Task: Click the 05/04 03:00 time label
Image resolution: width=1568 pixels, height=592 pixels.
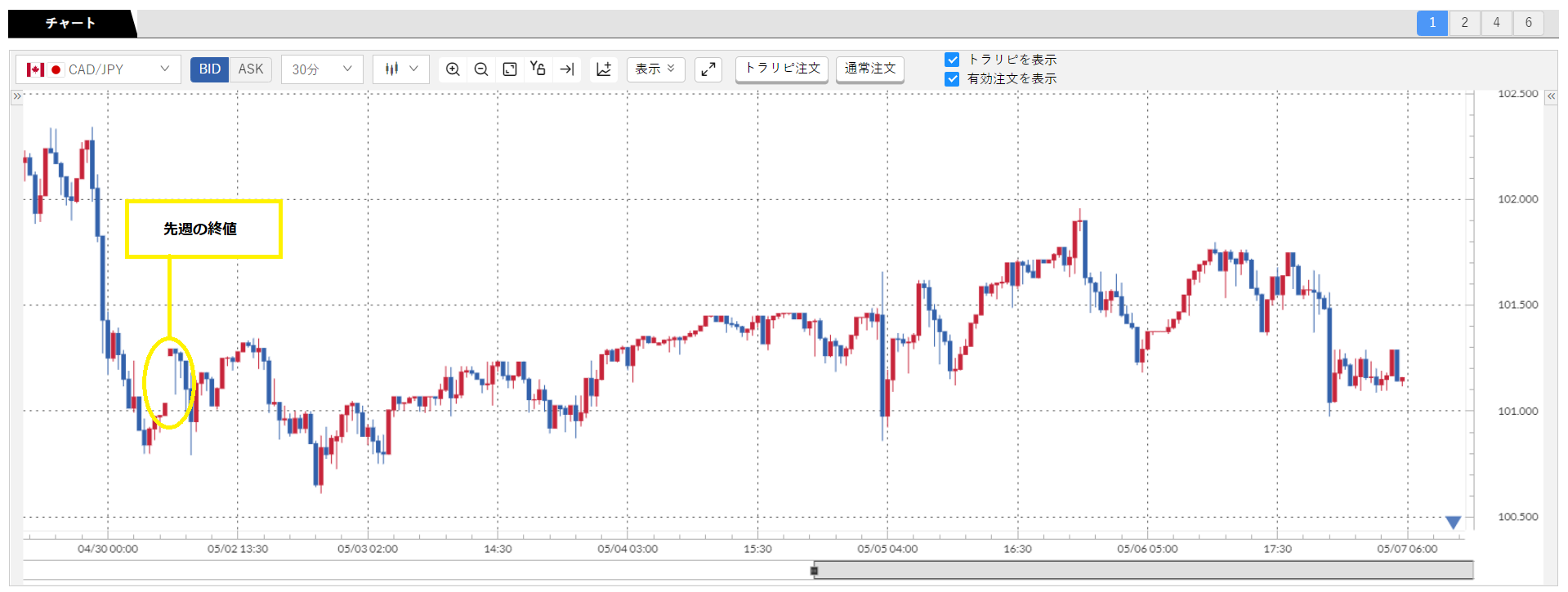Action: click(628, 549)
